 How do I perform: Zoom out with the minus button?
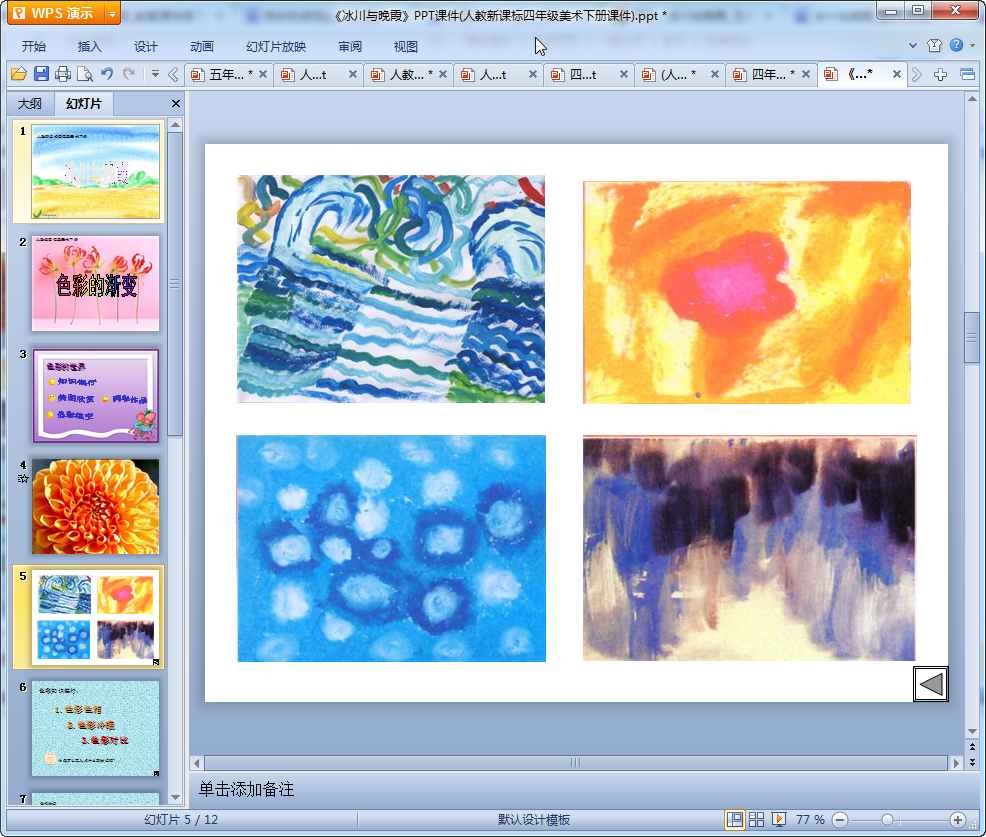[x=840, y=819]
